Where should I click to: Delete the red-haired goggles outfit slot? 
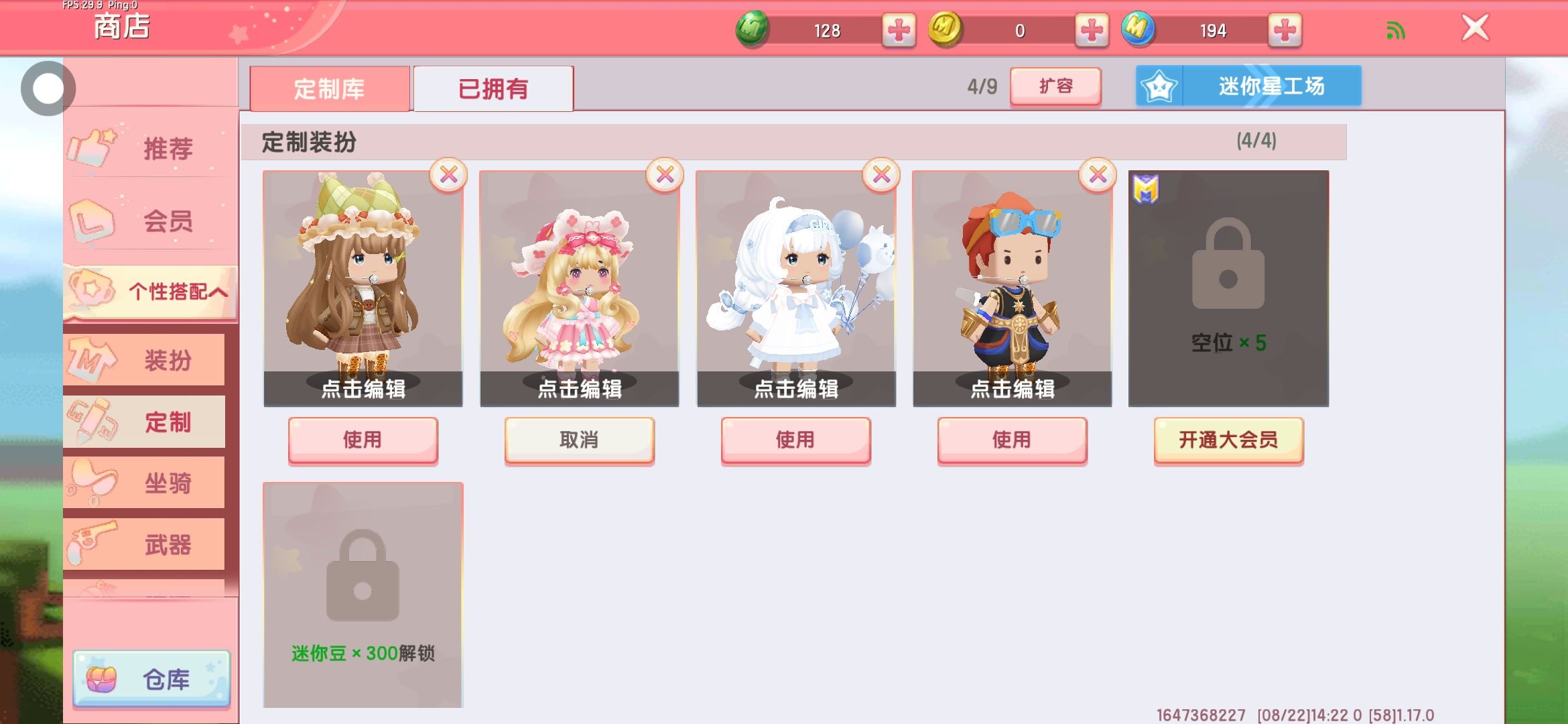click(x=1098, y=175)
